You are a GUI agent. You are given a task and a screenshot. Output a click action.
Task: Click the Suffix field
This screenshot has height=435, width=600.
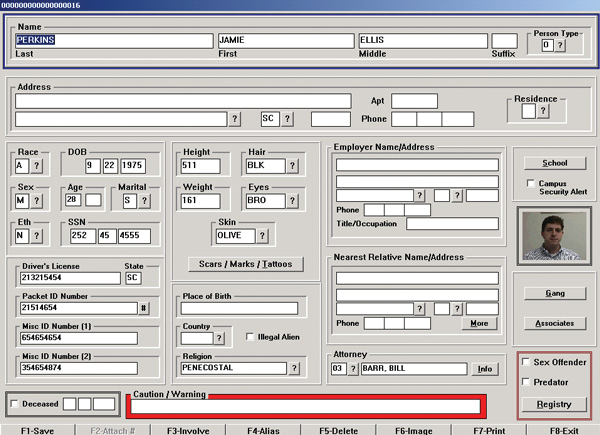(504, 41)
